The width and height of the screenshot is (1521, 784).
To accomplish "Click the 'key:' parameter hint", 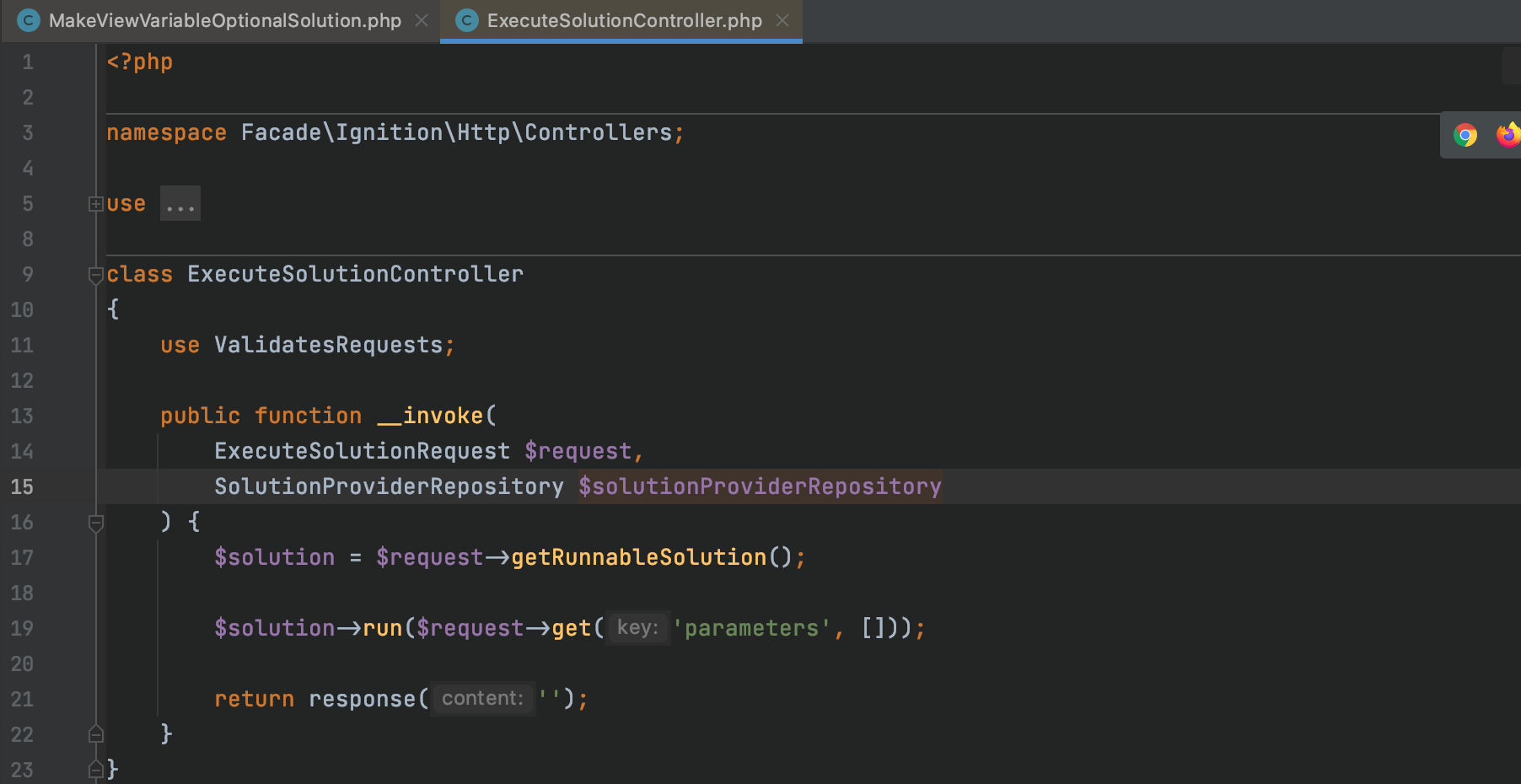I will [637, 628].
